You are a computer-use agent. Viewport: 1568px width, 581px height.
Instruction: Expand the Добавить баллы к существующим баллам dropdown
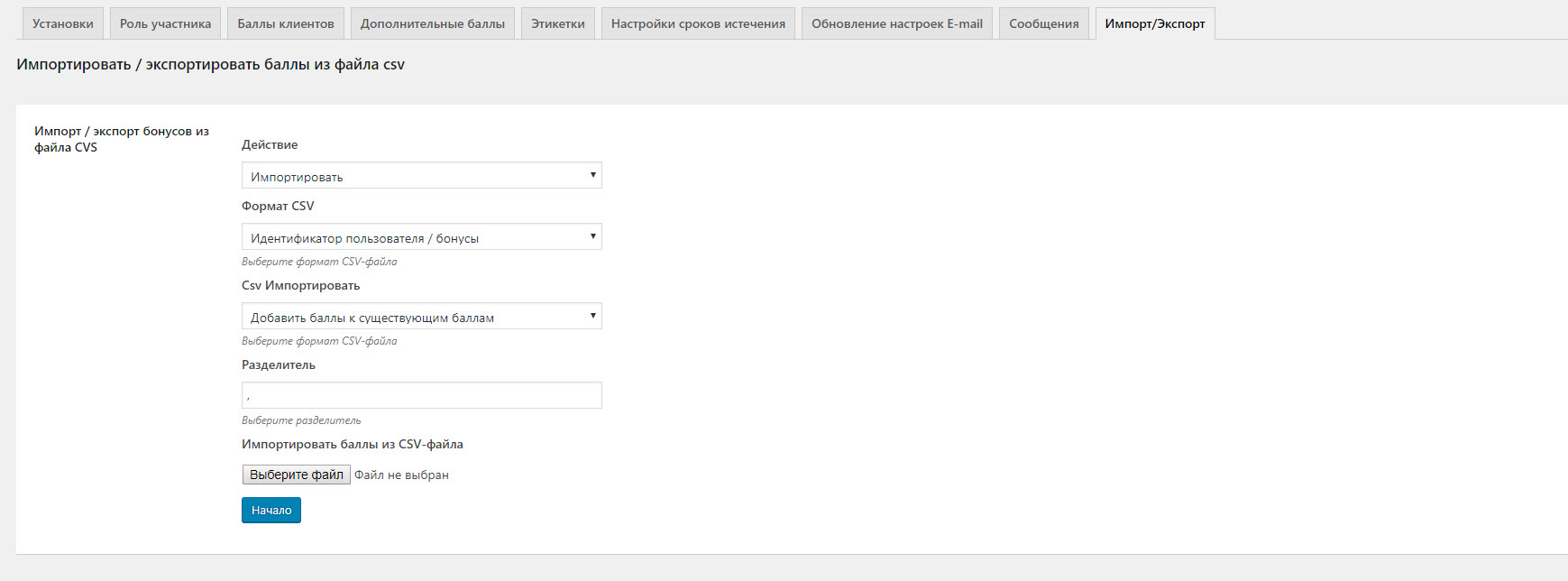coord(421,317)
